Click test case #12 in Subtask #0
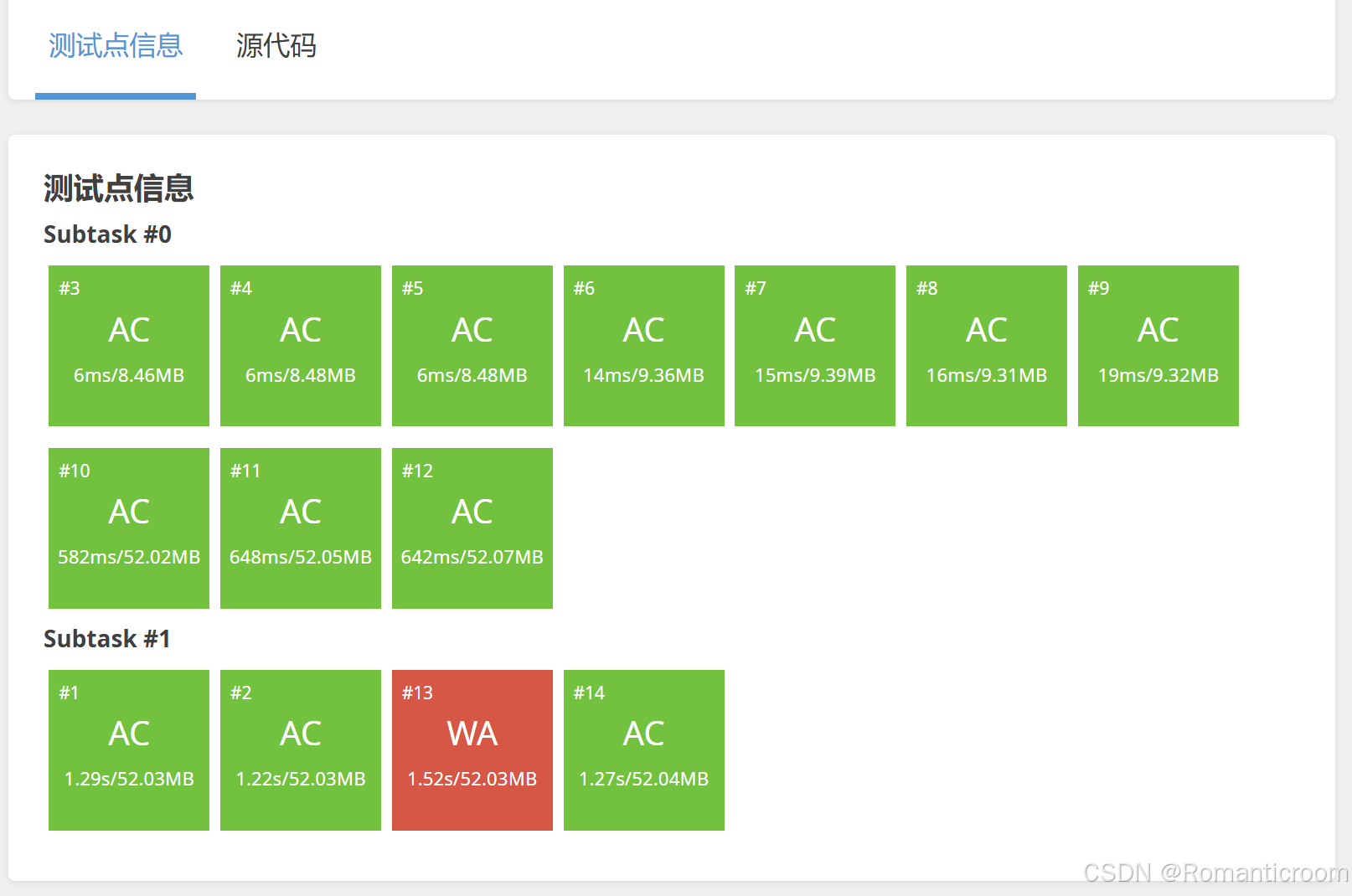 point(472,528)
